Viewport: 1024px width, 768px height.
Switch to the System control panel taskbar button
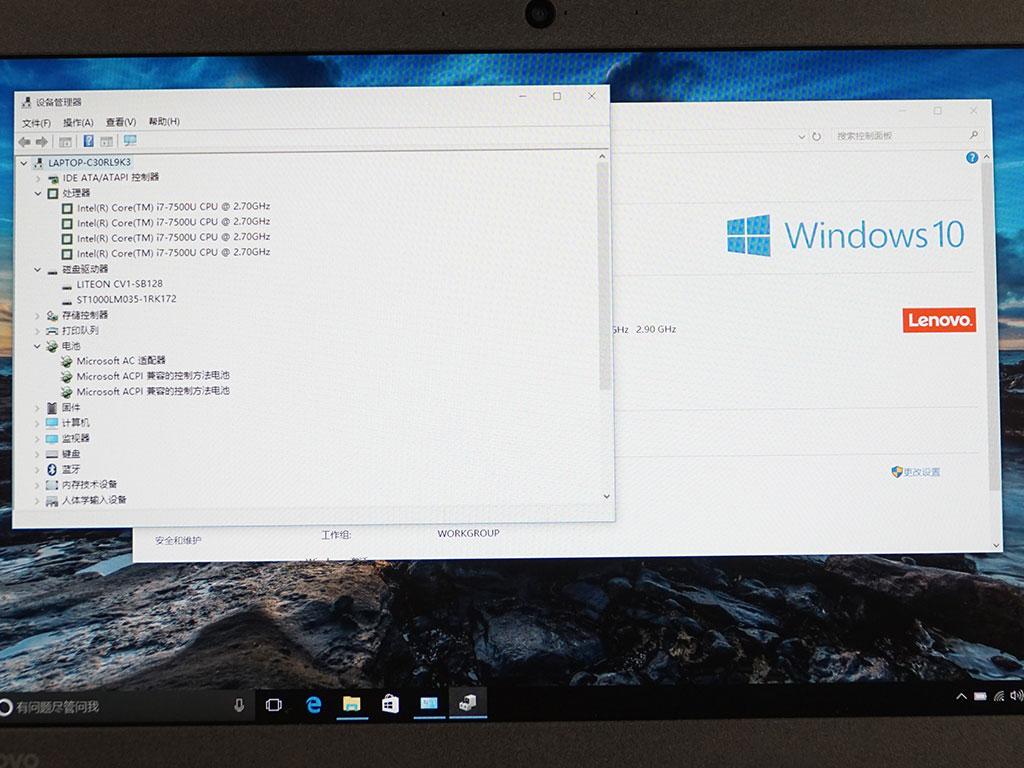click(429, 703)
